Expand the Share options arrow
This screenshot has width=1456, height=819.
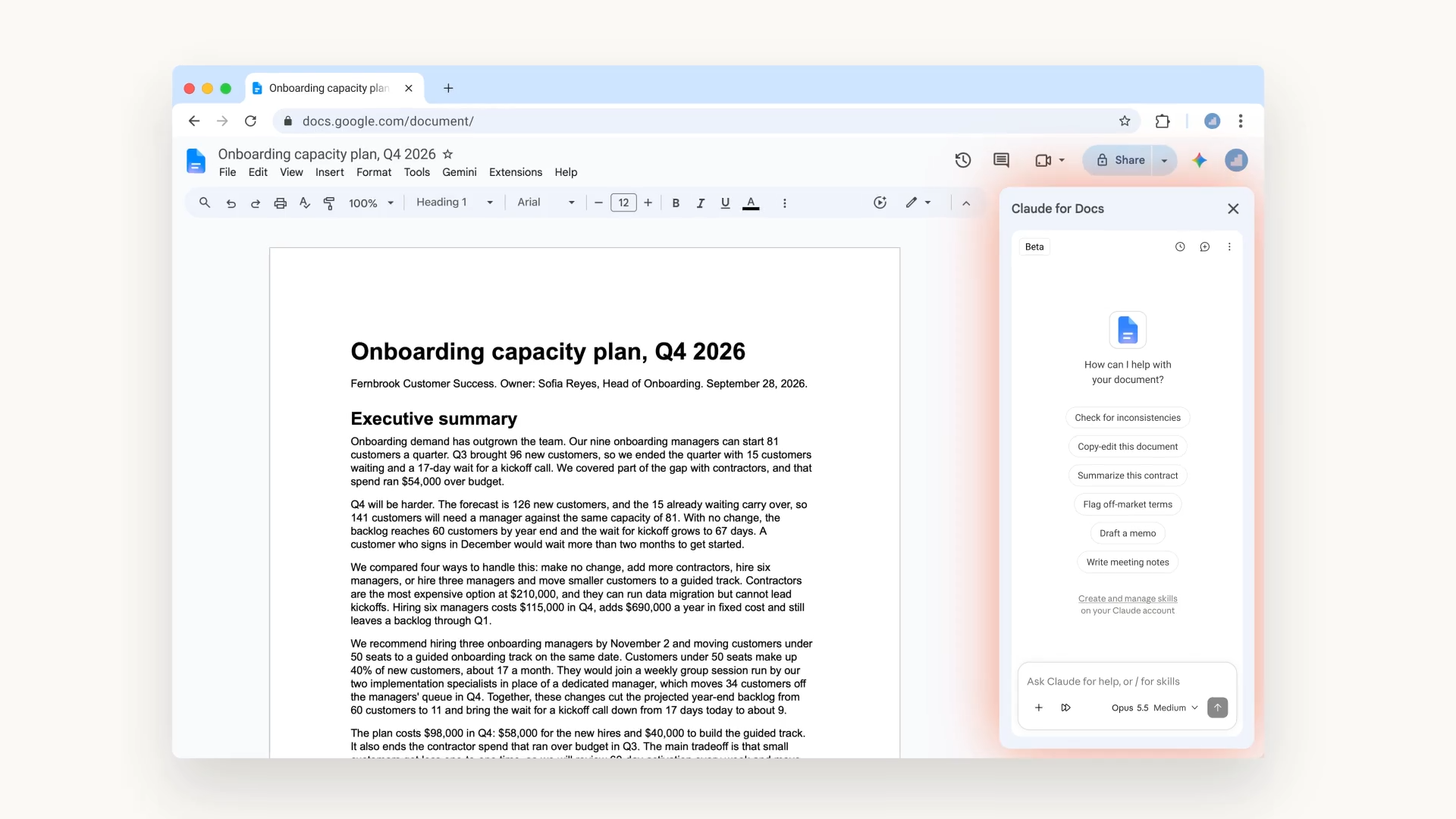[1164, 160]
